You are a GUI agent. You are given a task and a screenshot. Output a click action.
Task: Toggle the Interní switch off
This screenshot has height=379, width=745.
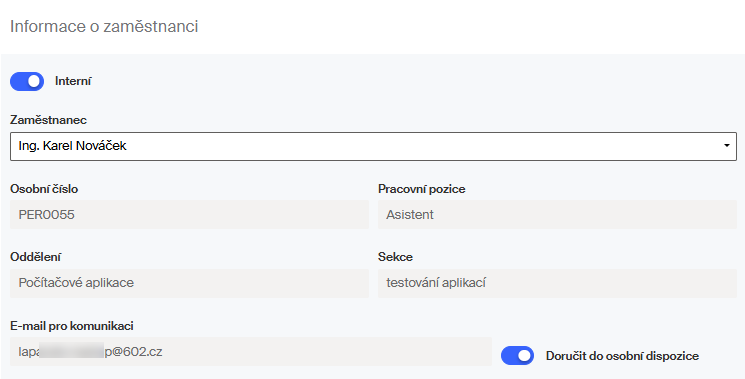[x=27, y=81]
